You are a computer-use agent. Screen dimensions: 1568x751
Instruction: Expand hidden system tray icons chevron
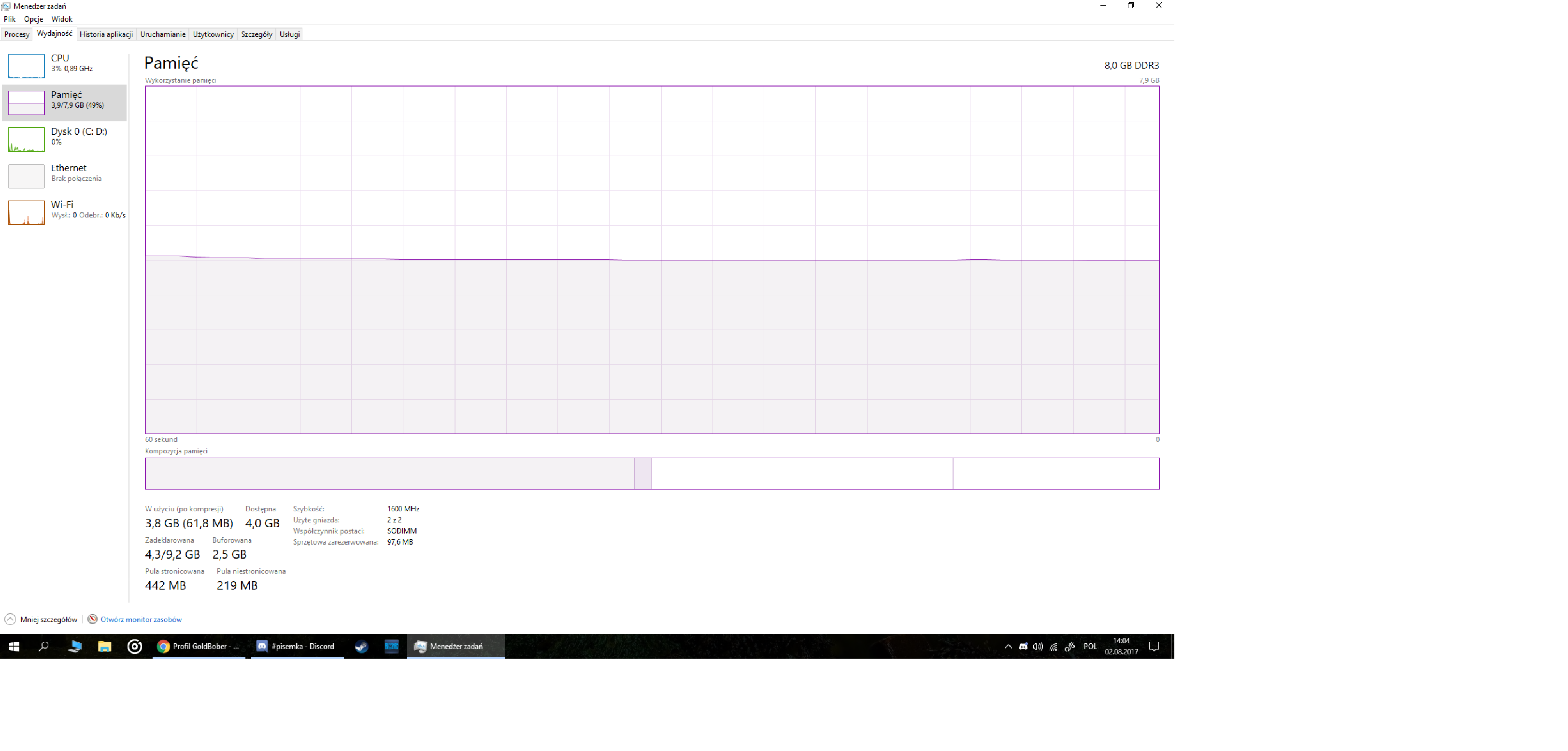pos(1008,646)
